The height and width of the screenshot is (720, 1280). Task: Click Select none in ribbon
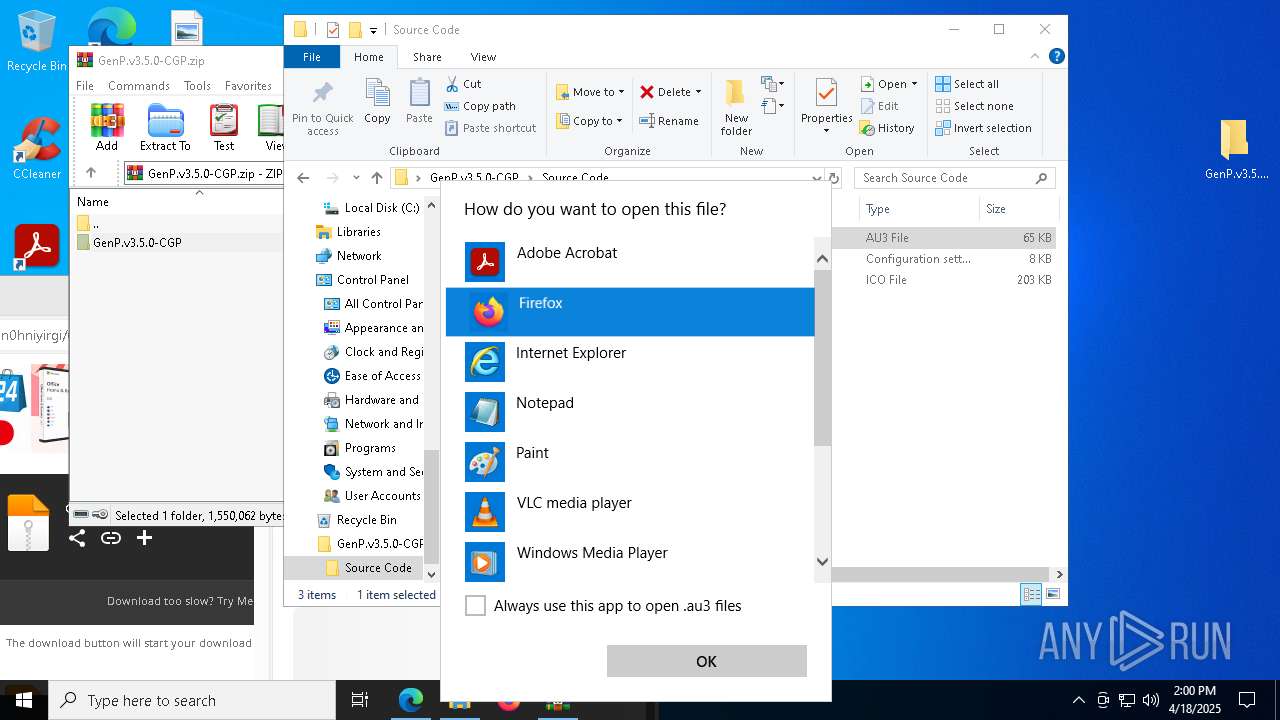point(974,106)
